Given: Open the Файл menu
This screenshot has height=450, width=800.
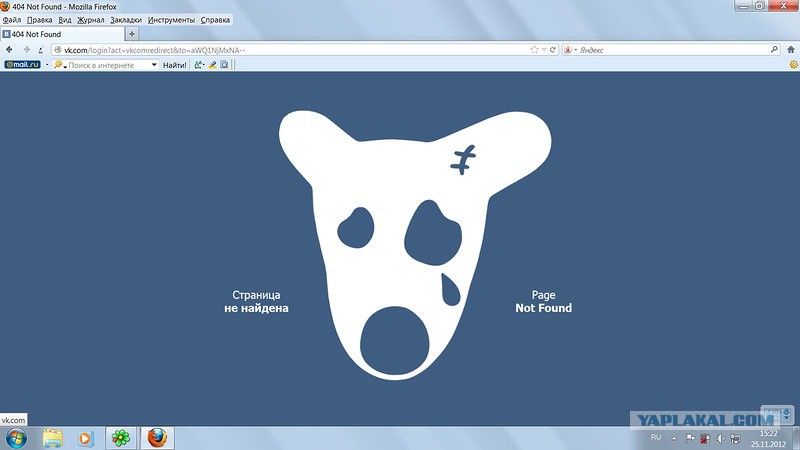Looking at the screenshot, I should coord(12,20).
